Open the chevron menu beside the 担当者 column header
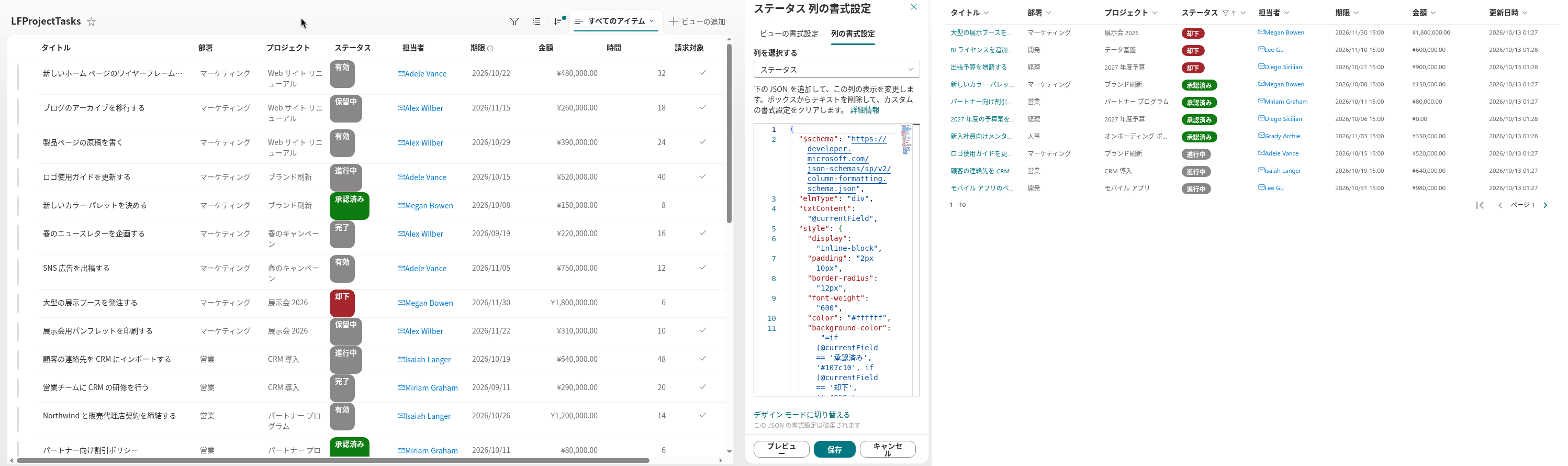Image resolution: width=1568 pixels, height=466 pixels. coord(1287,13)
